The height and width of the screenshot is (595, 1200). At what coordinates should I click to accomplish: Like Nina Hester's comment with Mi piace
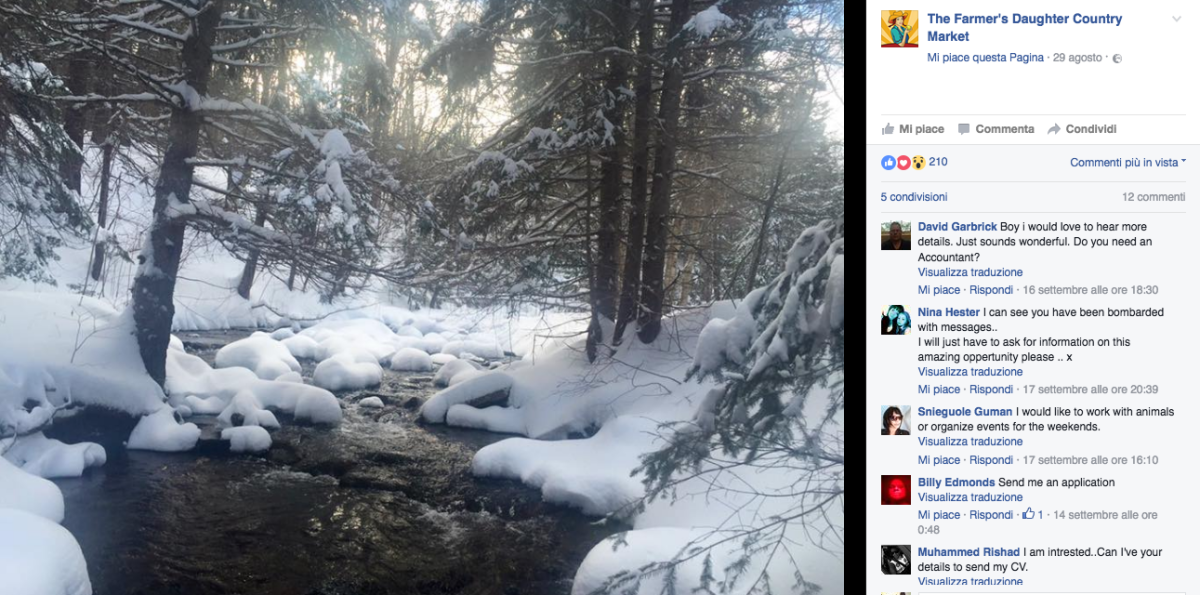939,389
